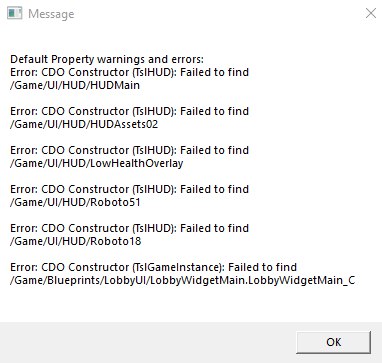Click the error line above HUDMain path
Image resolution: width=382 pixels, height=363 pixels.
tap(129, 72)
